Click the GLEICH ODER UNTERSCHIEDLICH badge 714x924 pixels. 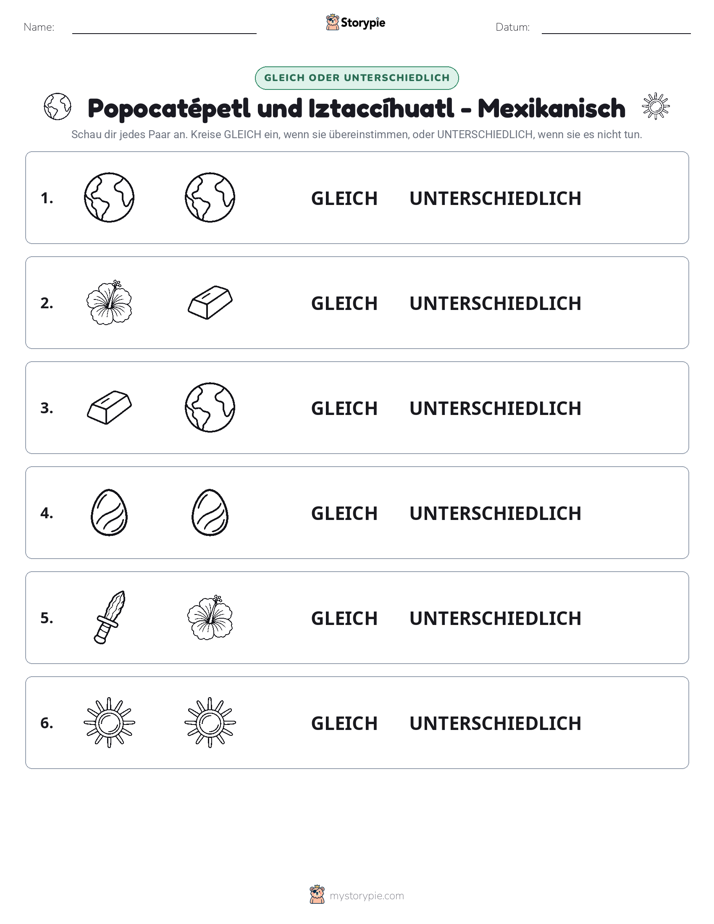tap(357, 78)
